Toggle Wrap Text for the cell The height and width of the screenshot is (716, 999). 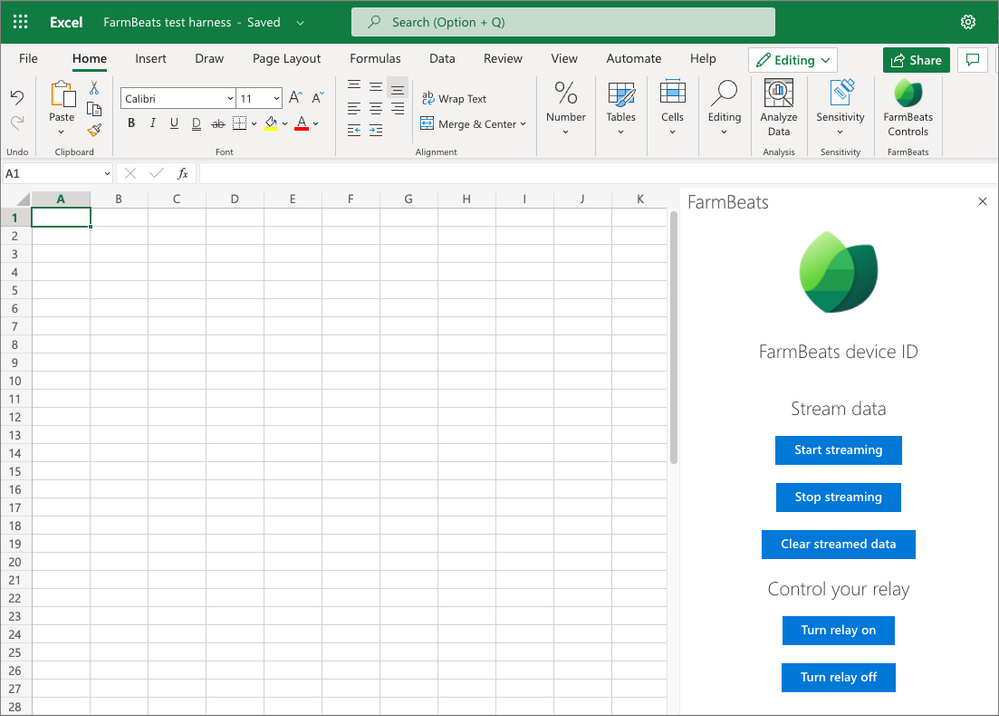pos(454,99)
